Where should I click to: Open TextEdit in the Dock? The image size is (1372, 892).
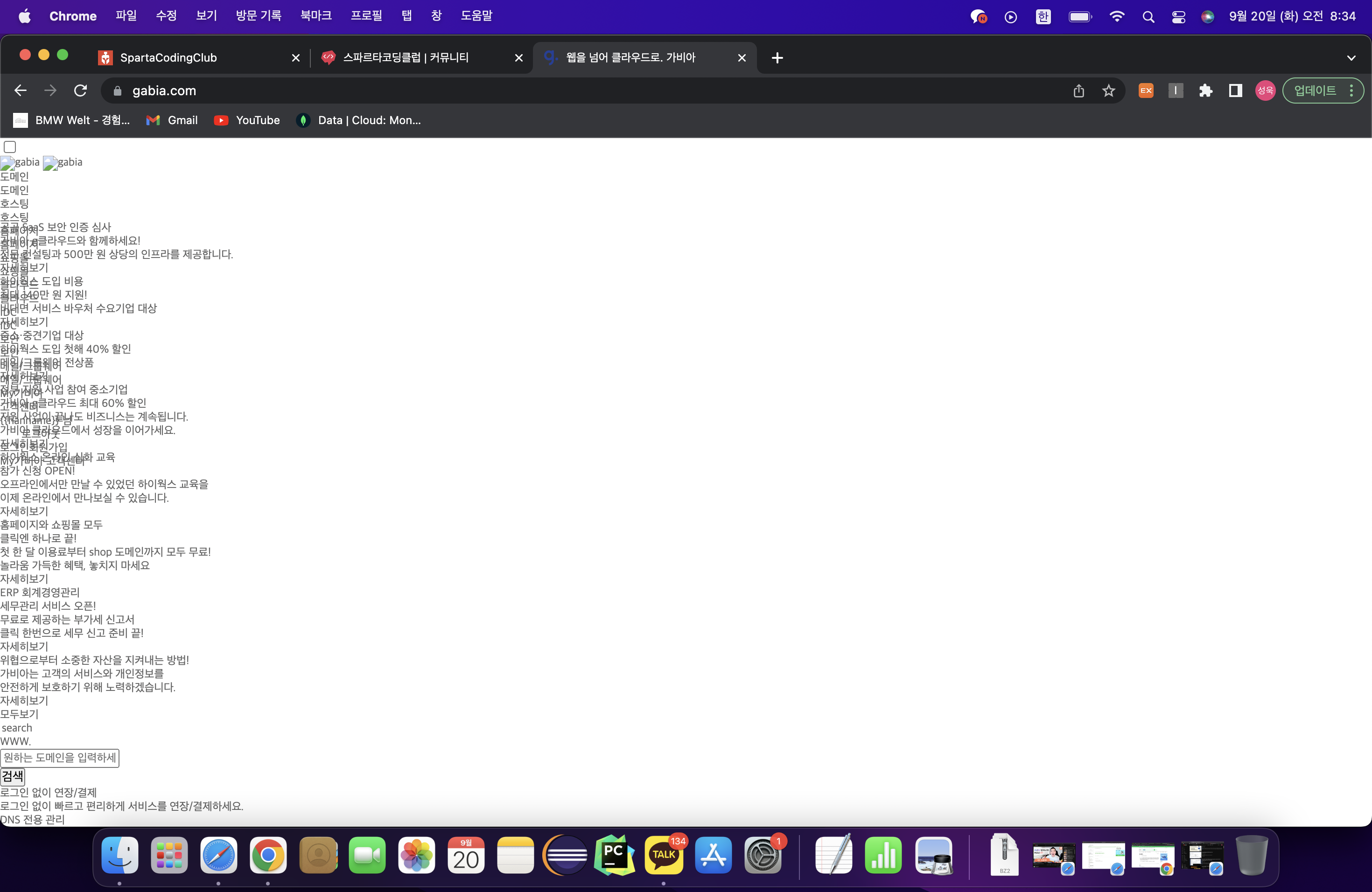[x=834, y=855]
